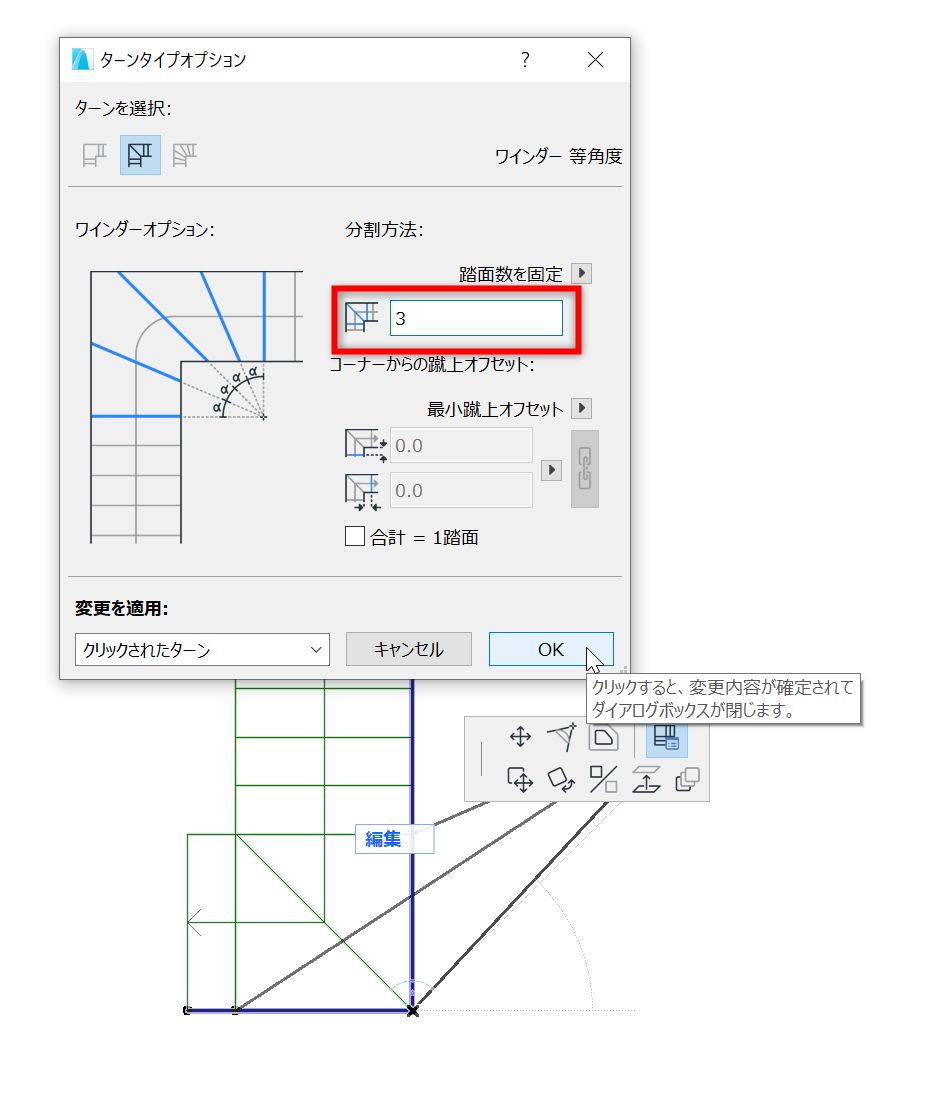Screen dimensions: 940x1104
Task: Click the lower riser offset icon
Action: 363,491
